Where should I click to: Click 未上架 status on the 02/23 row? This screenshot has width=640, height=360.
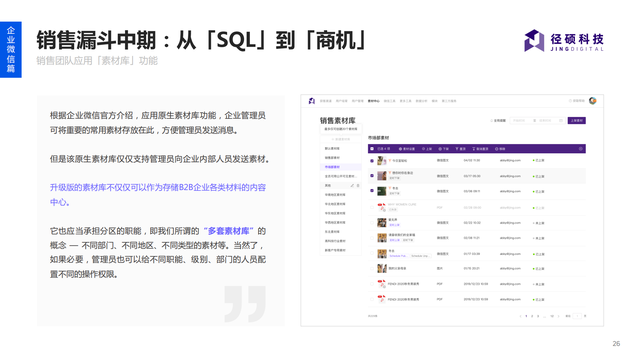539,223
